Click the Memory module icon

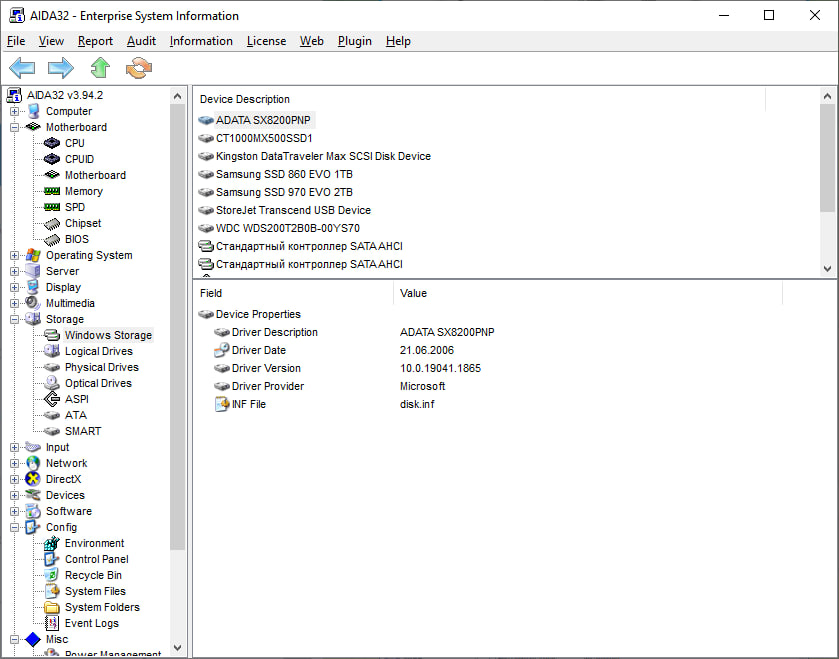click(52, 191)
